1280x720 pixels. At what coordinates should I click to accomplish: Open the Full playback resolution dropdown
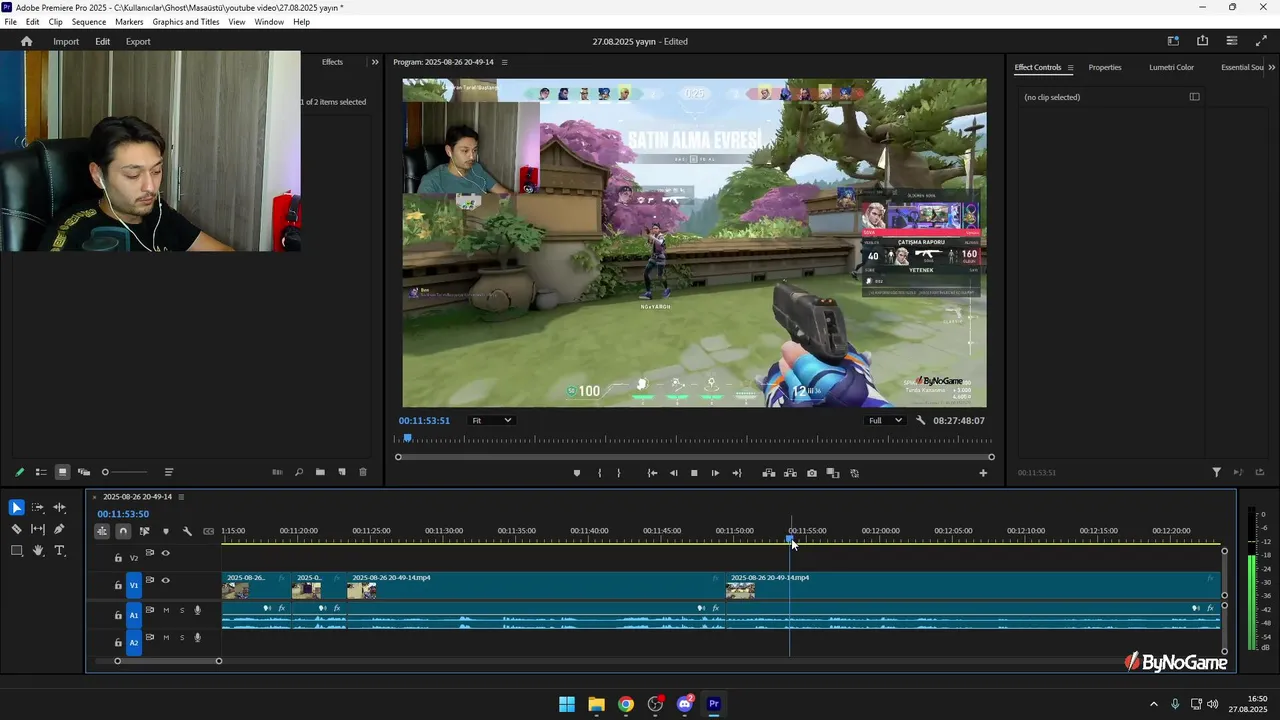tap(885, 421)
